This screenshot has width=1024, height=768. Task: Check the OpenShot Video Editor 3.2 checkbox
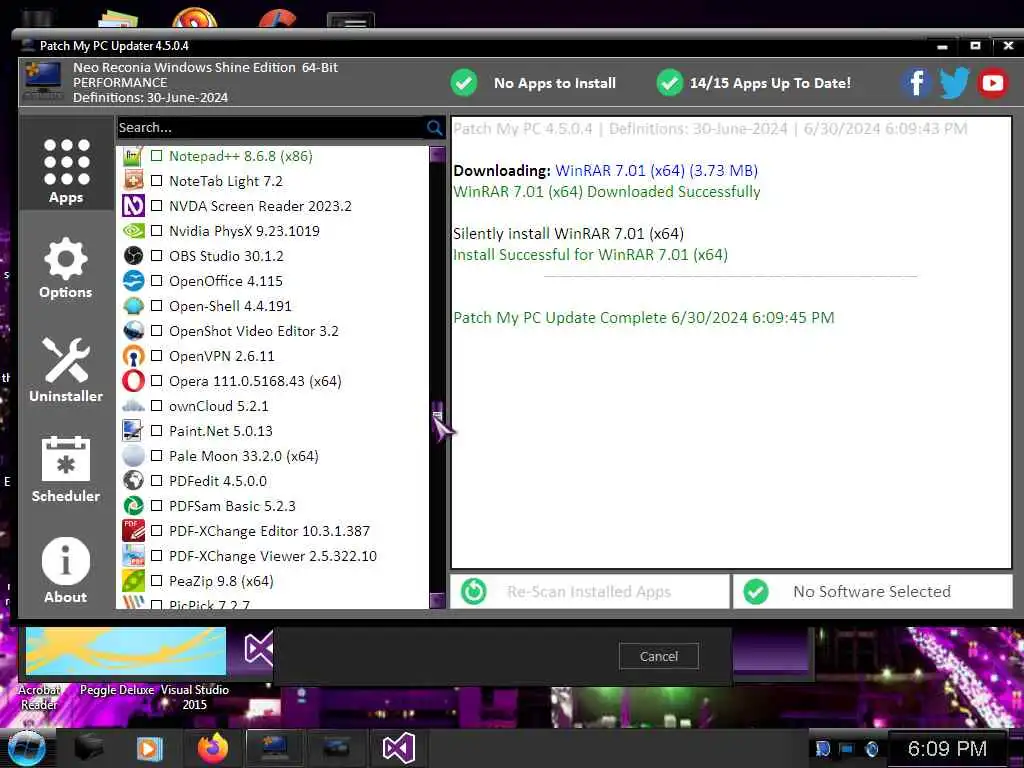pos(157,330)
